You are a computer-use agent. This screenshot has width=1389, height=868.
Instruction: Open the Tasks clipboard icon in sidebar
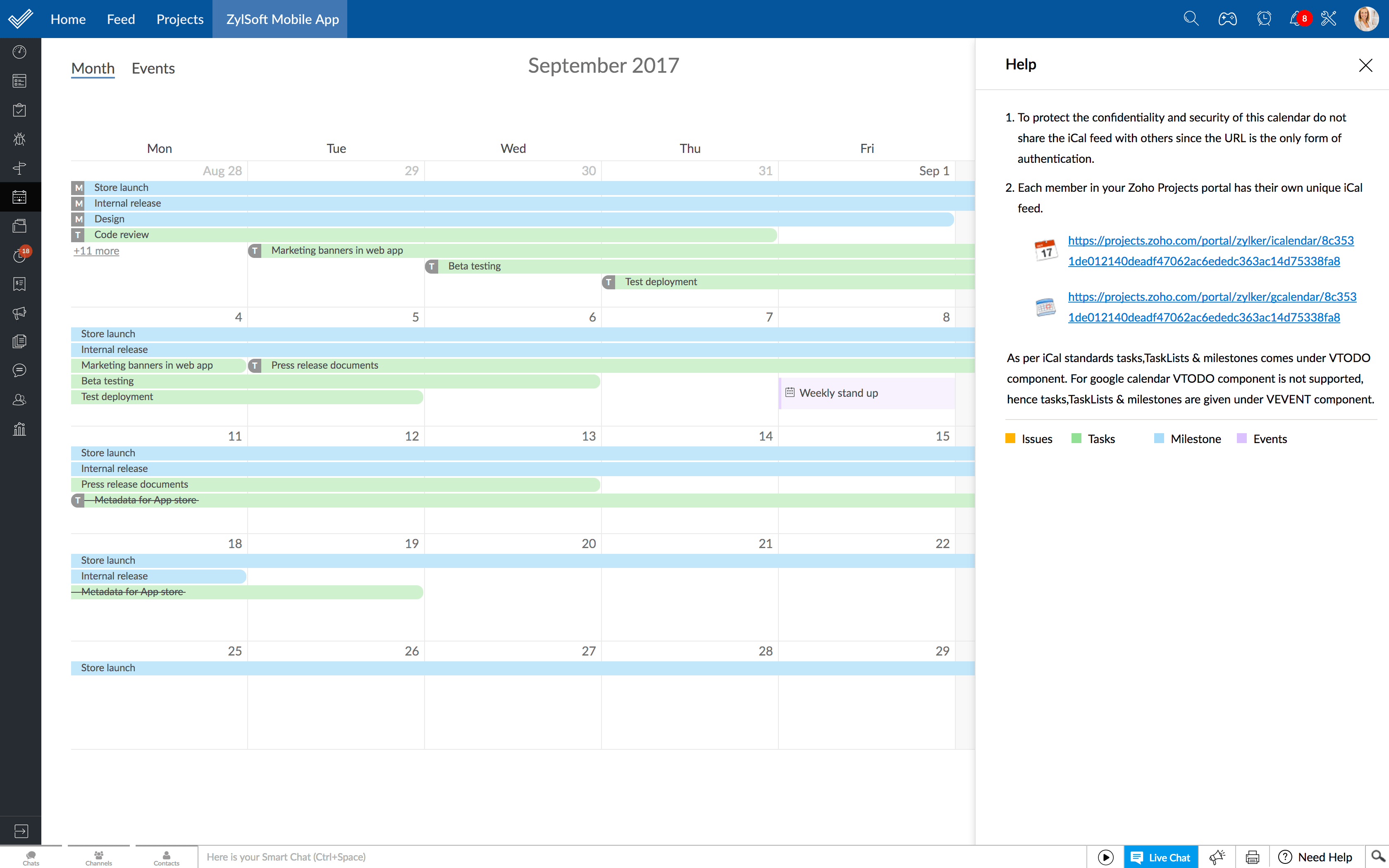click(19, 110)
